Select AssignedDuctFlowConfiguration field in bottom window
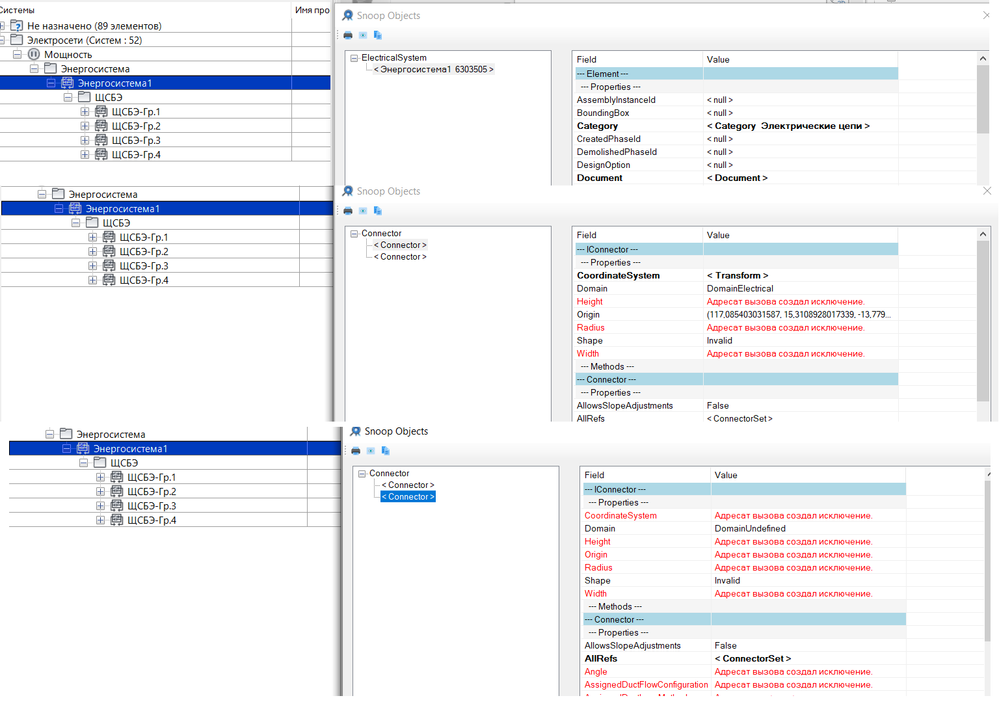This screenshot has height=717, width=999. (646, 684)
